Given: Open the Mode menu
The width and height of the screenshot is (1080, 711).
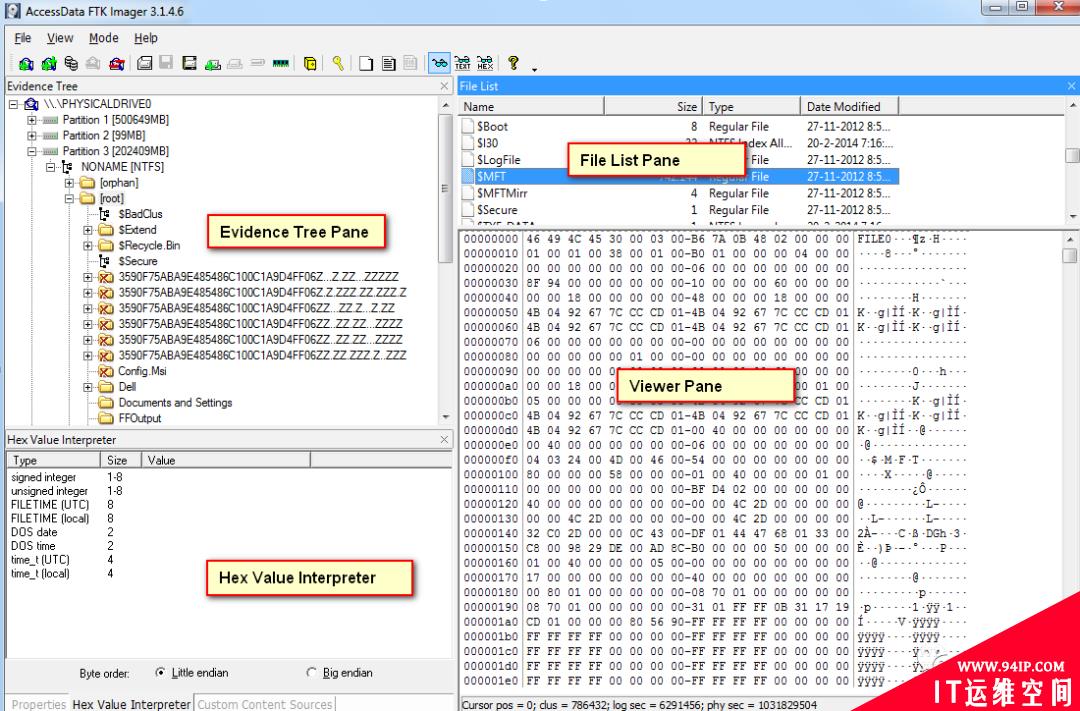Looking at the screenshot, I should pyautogui.click(x=103, y=38).
